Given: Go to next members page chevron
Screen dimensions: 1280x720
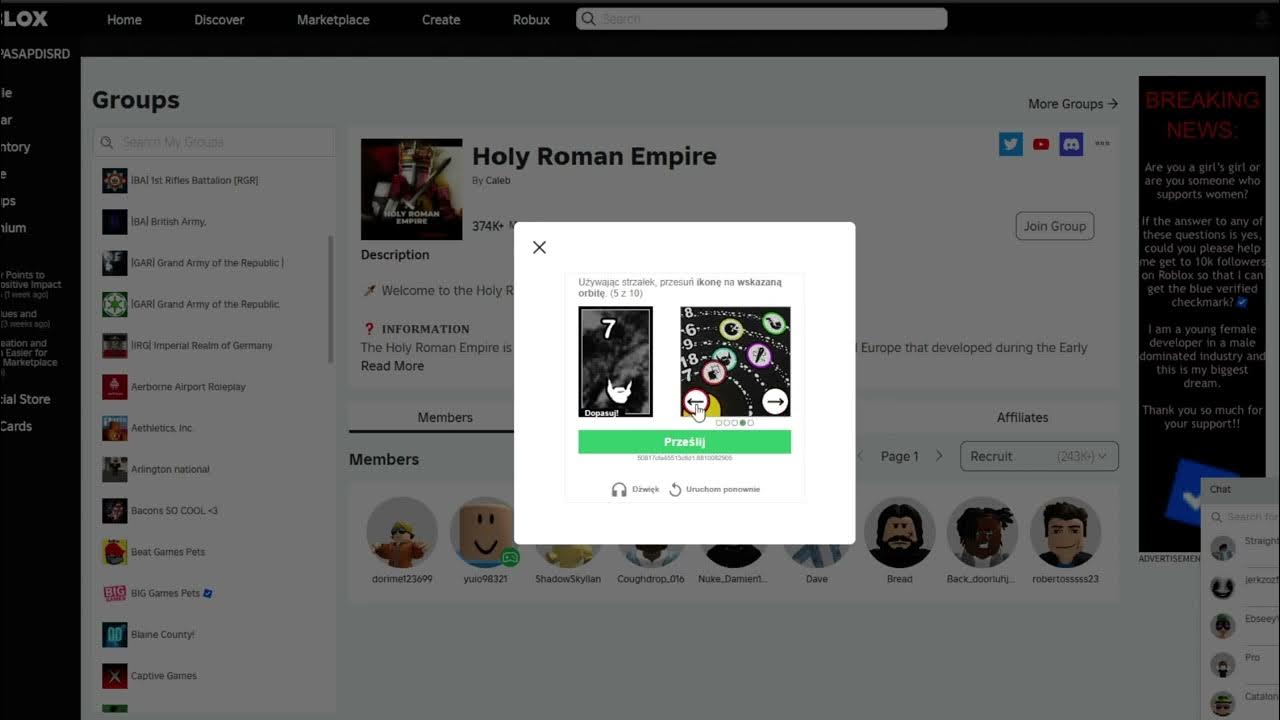Looking at the screenshot, I should (939, 456).
